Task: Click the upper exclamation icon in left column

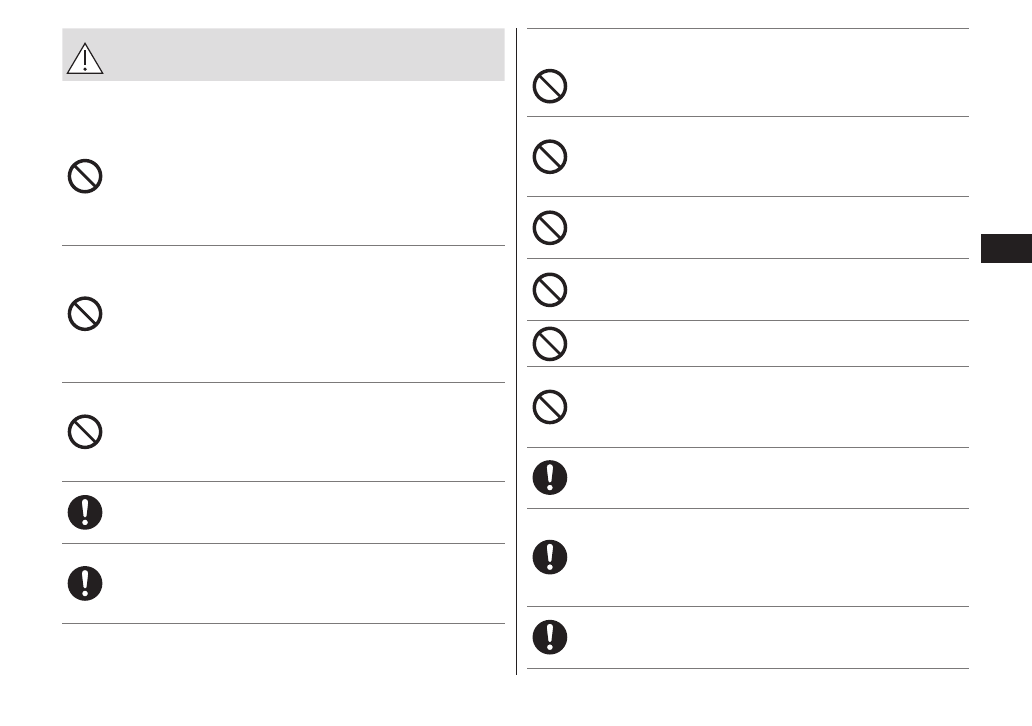Action: pos(84,513)
